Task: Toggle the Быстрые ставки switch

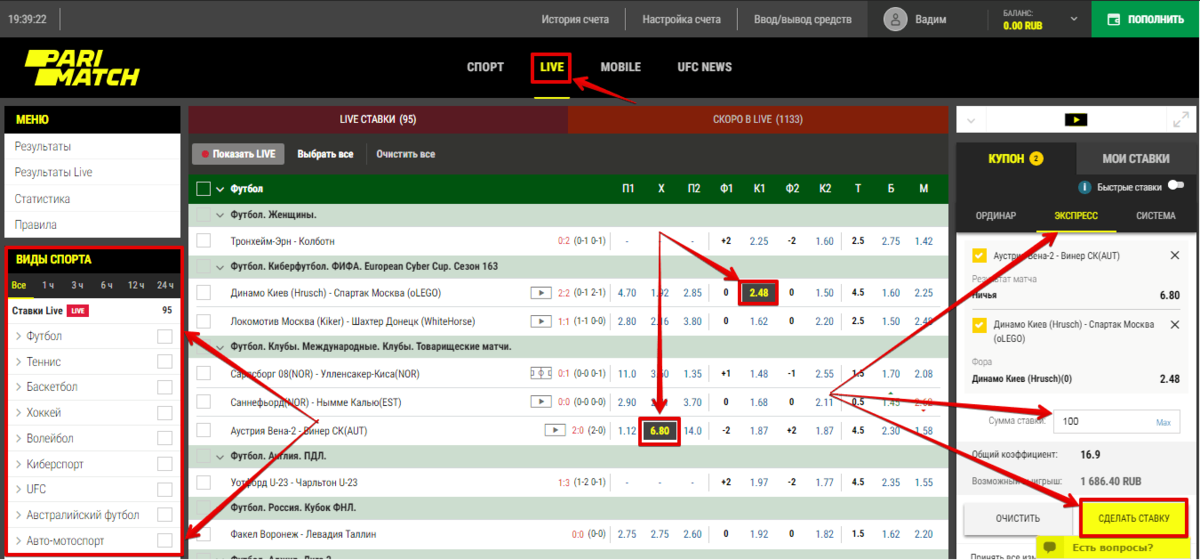Action: tap(1175, 186)
